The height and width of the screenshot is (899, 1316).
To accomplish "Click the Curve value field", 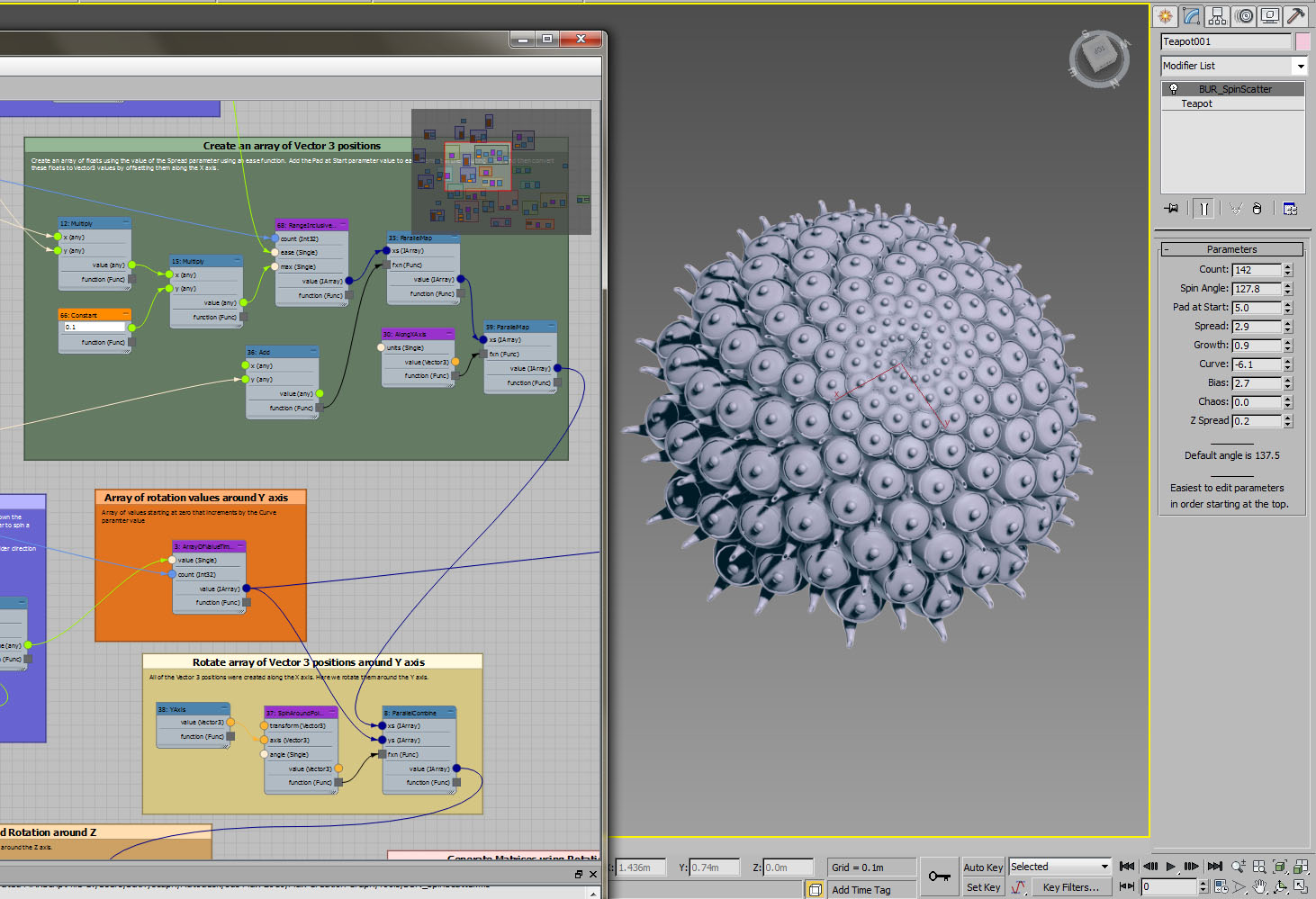I will (x=1257, y=364).
